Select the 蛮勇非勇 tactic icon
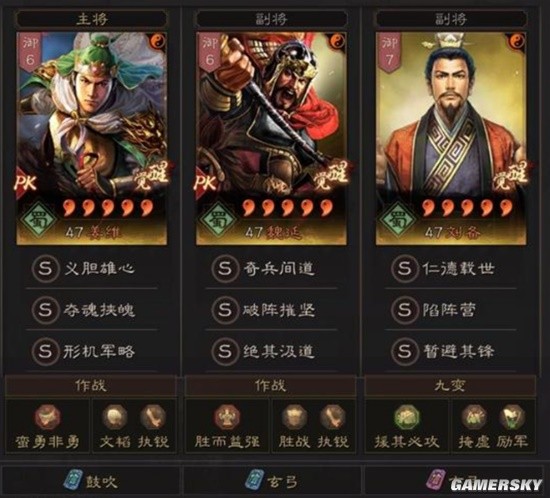Image resolution: width=550 pixels, height=498 pixels. (47, 417)
